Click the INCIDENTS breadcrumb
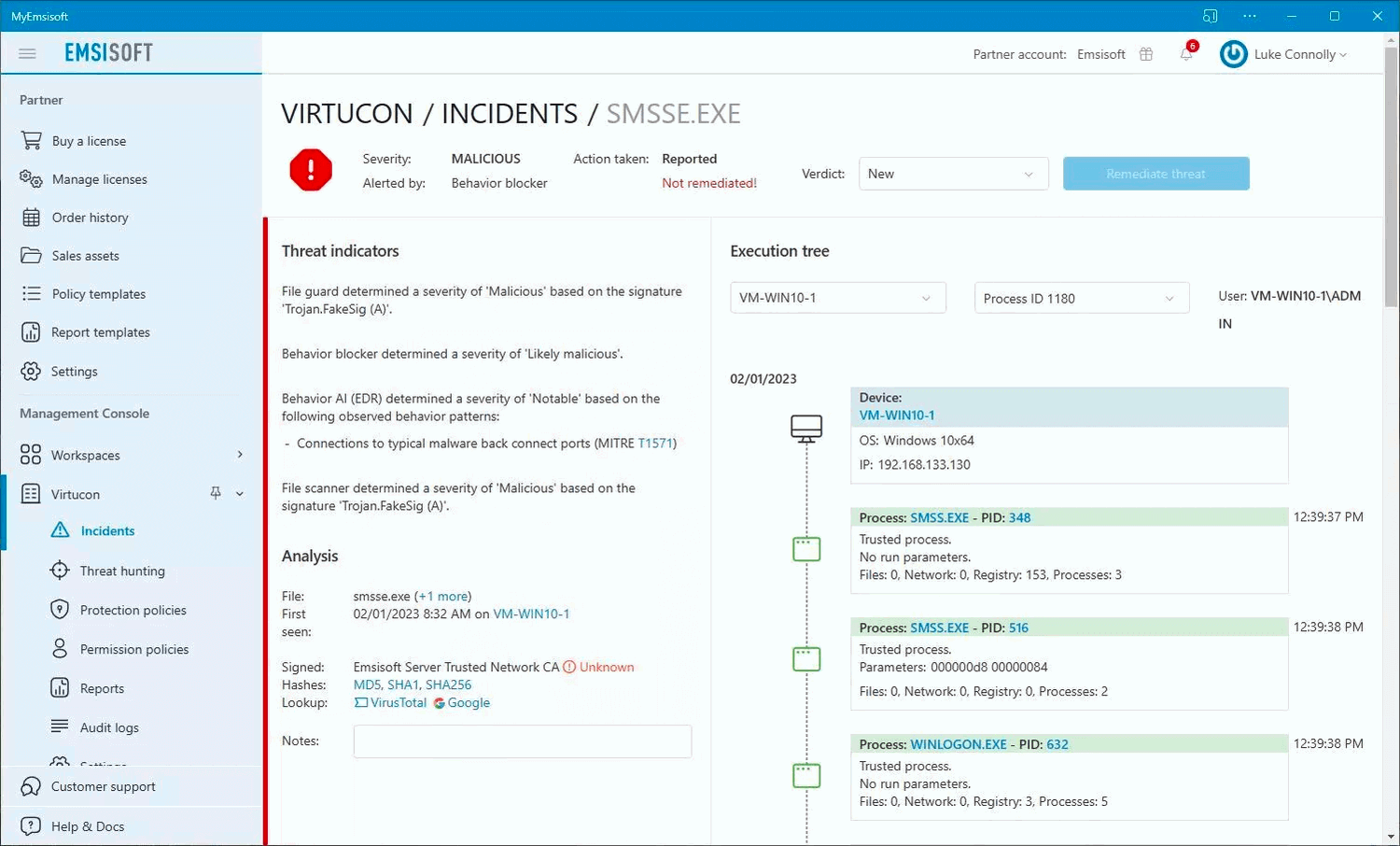The height and width of the screenshot is (846, 1400). click(x=510, y=114)
